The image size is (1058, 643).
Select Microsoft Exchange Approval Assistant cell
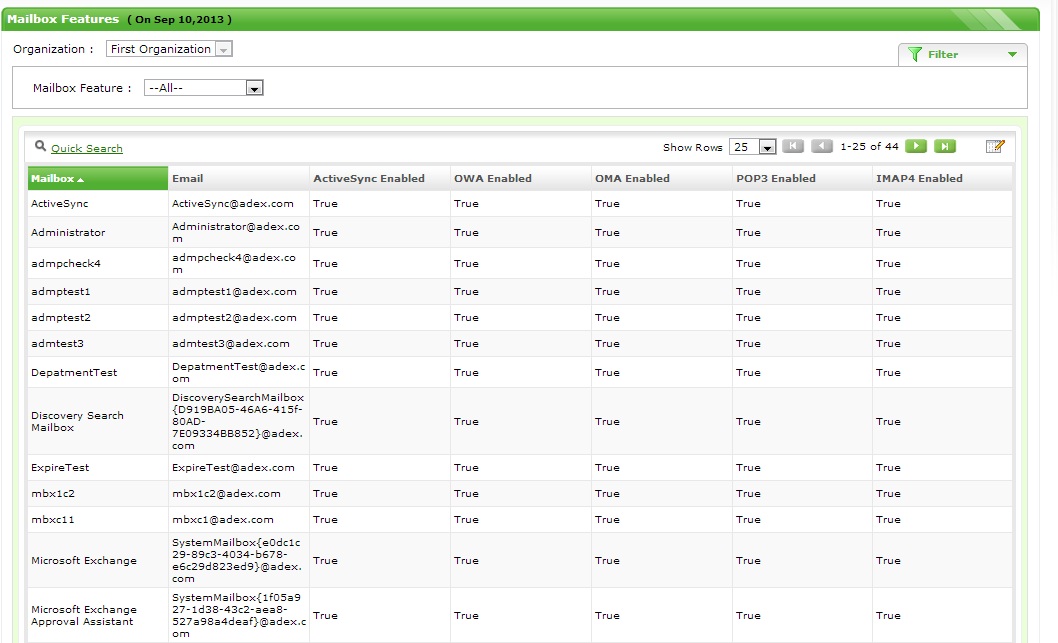[x=98, y=615]
